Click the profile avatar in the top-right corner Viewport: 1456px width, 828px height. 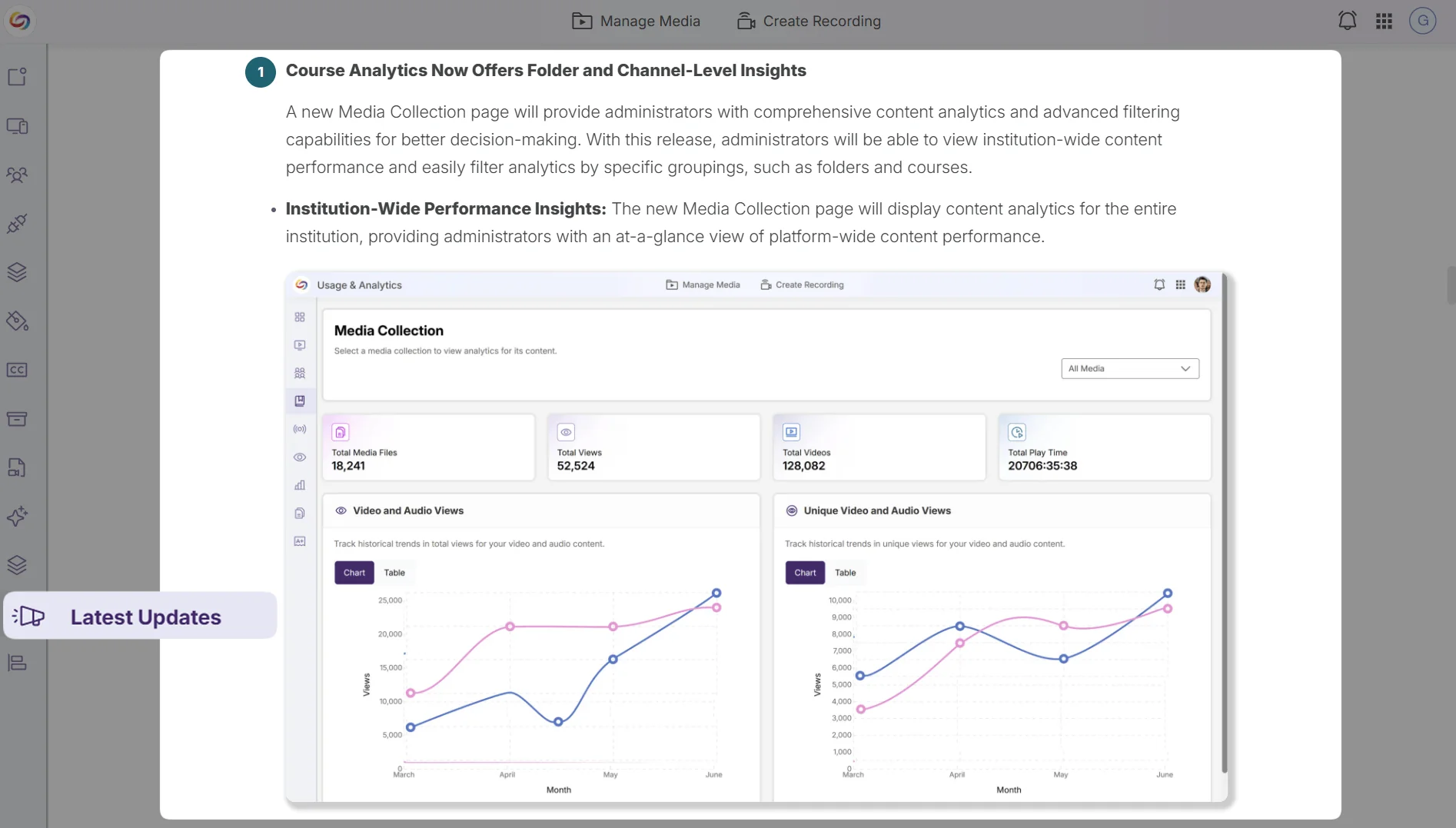[1422, 20]
